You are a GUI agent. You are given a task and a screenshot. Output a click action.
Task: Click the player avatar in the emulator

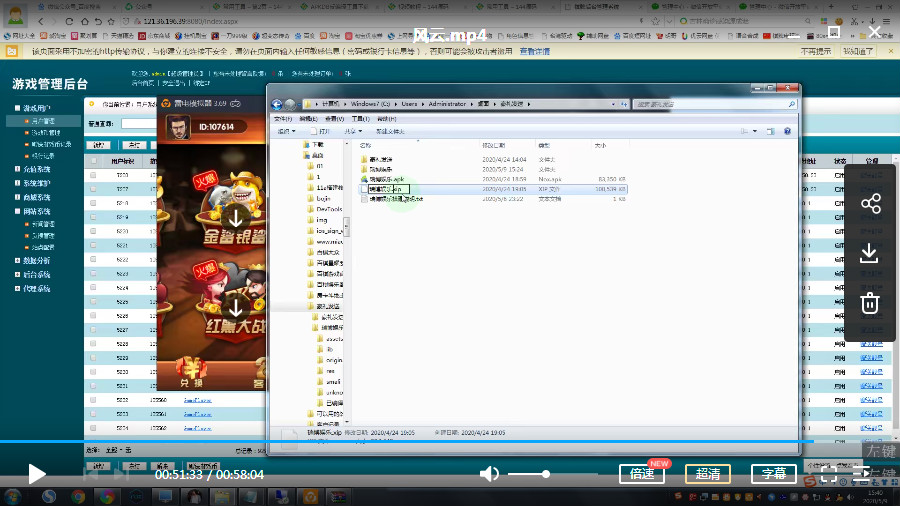pyautogui.click(x=178, y=127)
